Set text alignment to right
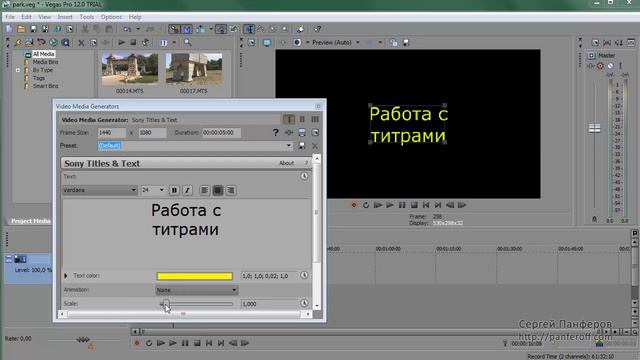The height and width of the screenshot is (360, 640). [231, 190]
